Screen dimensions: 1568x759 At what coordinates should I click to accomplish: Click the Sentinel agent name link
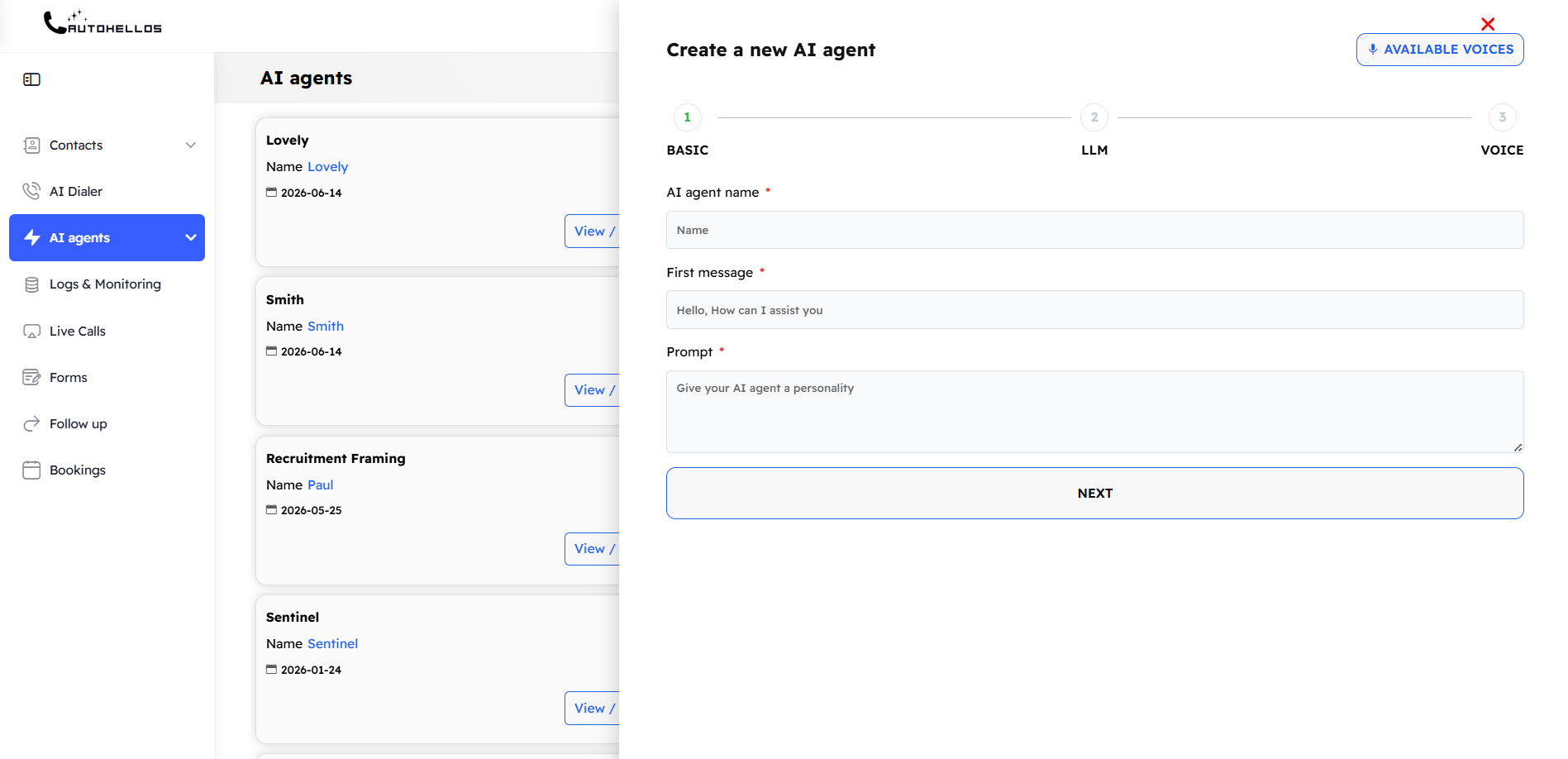(x=333, y=644)
